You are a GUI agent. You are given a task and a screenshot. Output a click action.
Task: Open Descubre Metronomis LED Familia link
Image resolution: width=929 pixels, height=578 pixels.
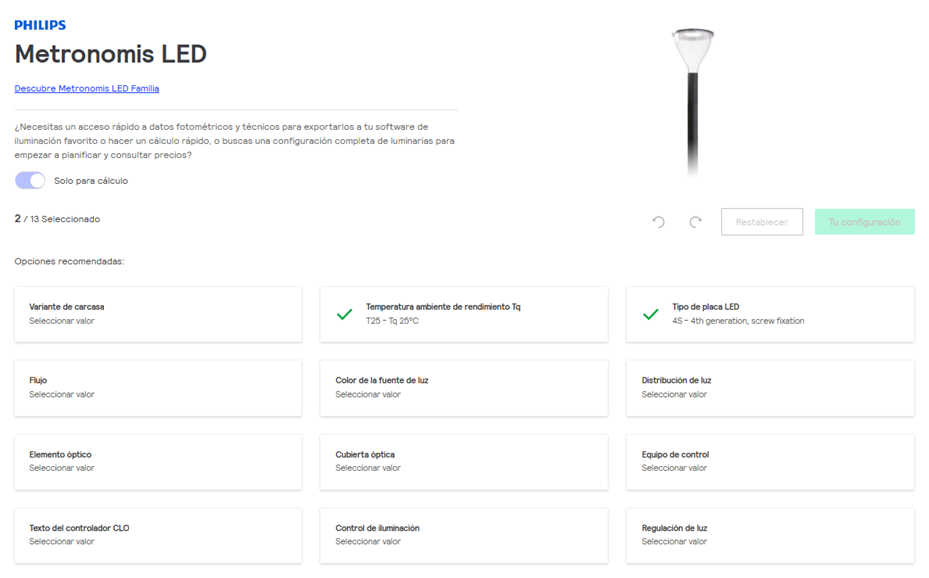(87, 89)
